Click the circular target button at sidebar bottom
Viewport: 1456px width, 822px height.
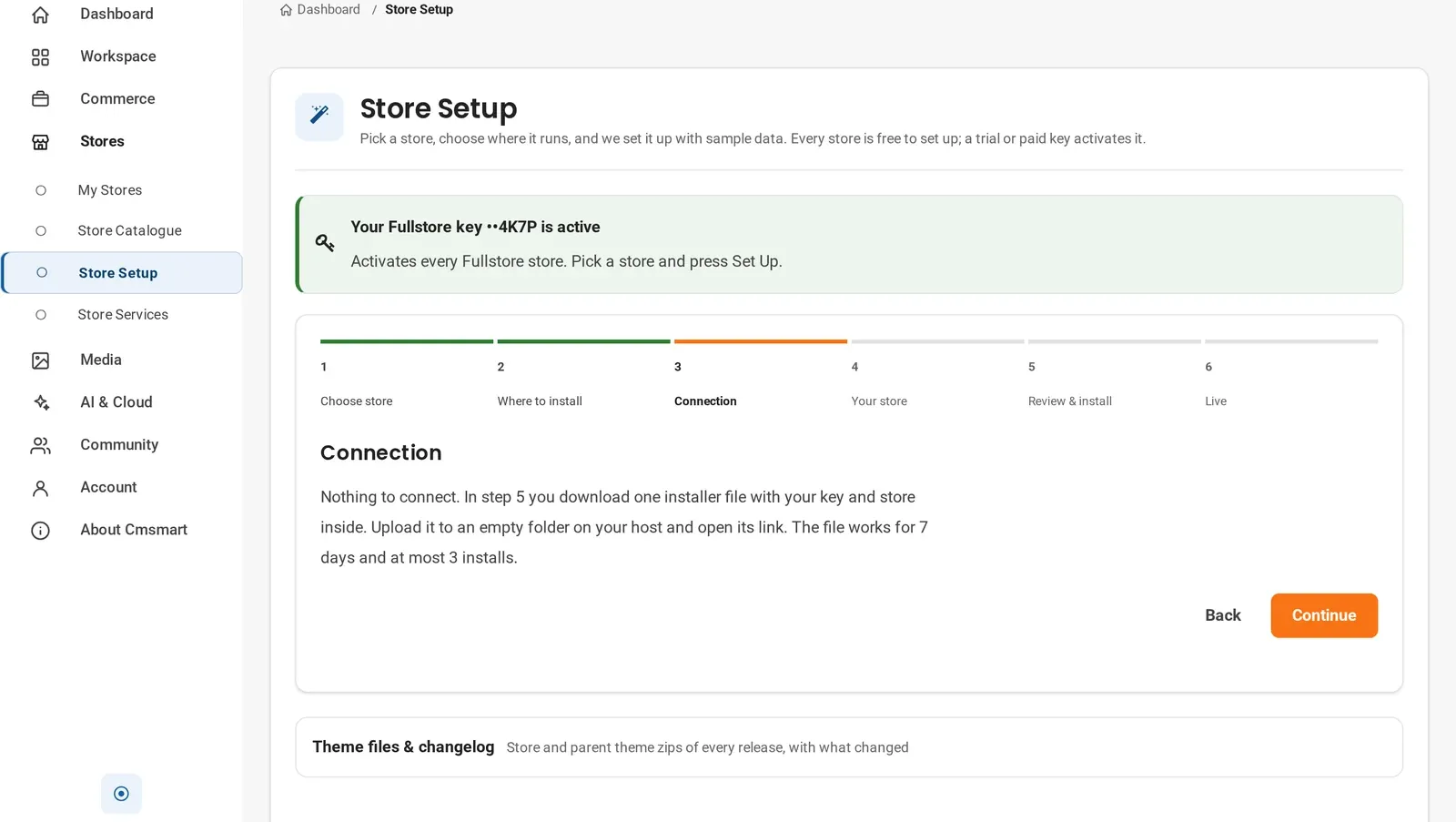[121, 794]
